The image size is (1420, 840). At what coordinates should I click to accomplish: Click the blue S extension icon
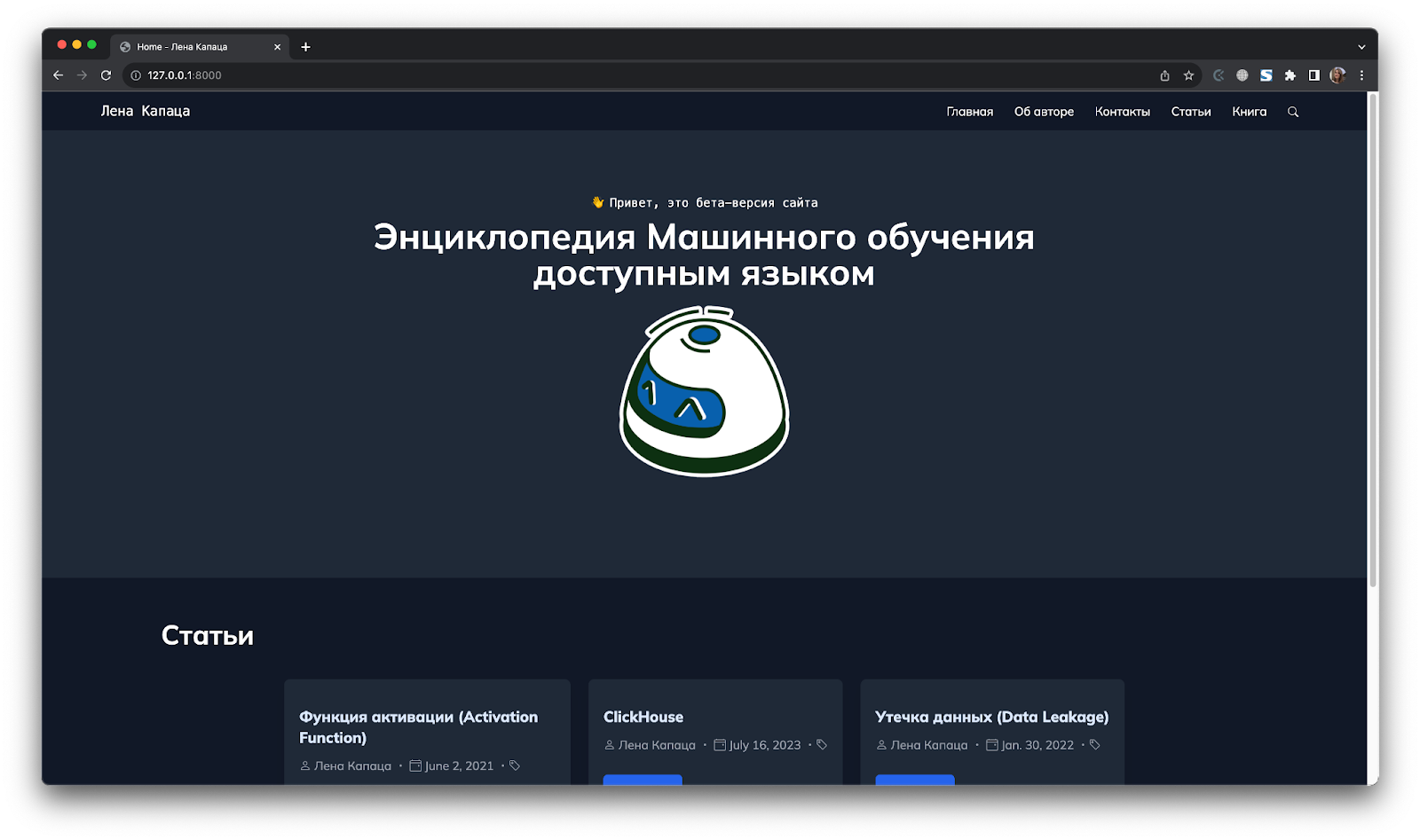click(x=1266, y=75)
